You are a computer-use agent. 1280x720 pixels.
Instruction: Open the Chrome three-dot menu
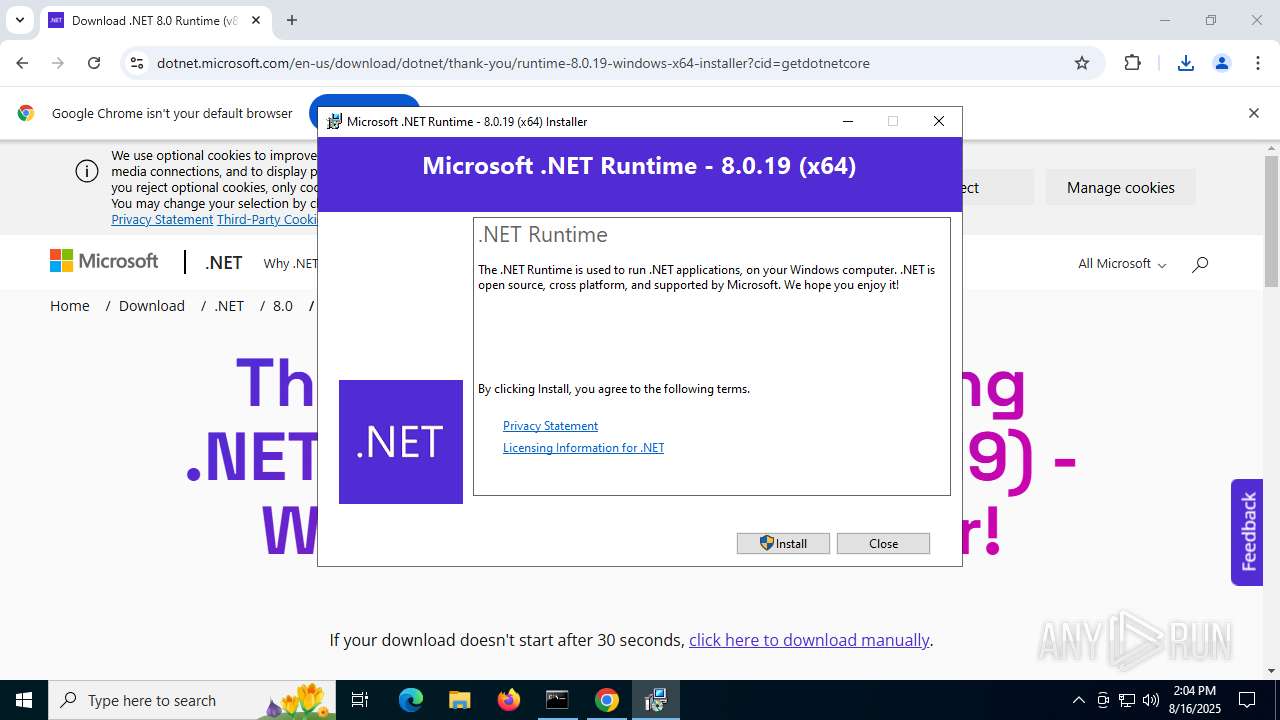tap(1258, 63)
